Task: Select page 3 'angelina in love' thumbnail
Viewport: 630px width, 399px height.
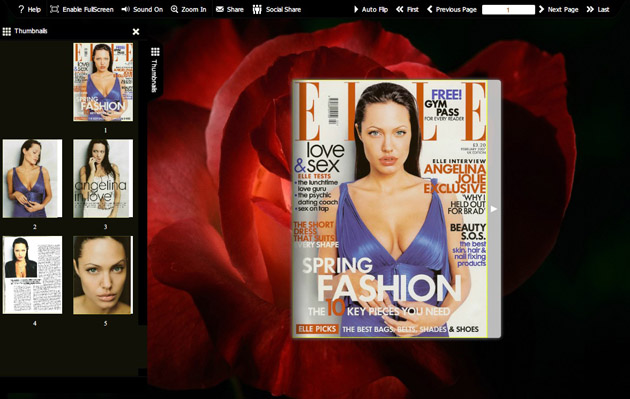Action: [x=103, y=178]
